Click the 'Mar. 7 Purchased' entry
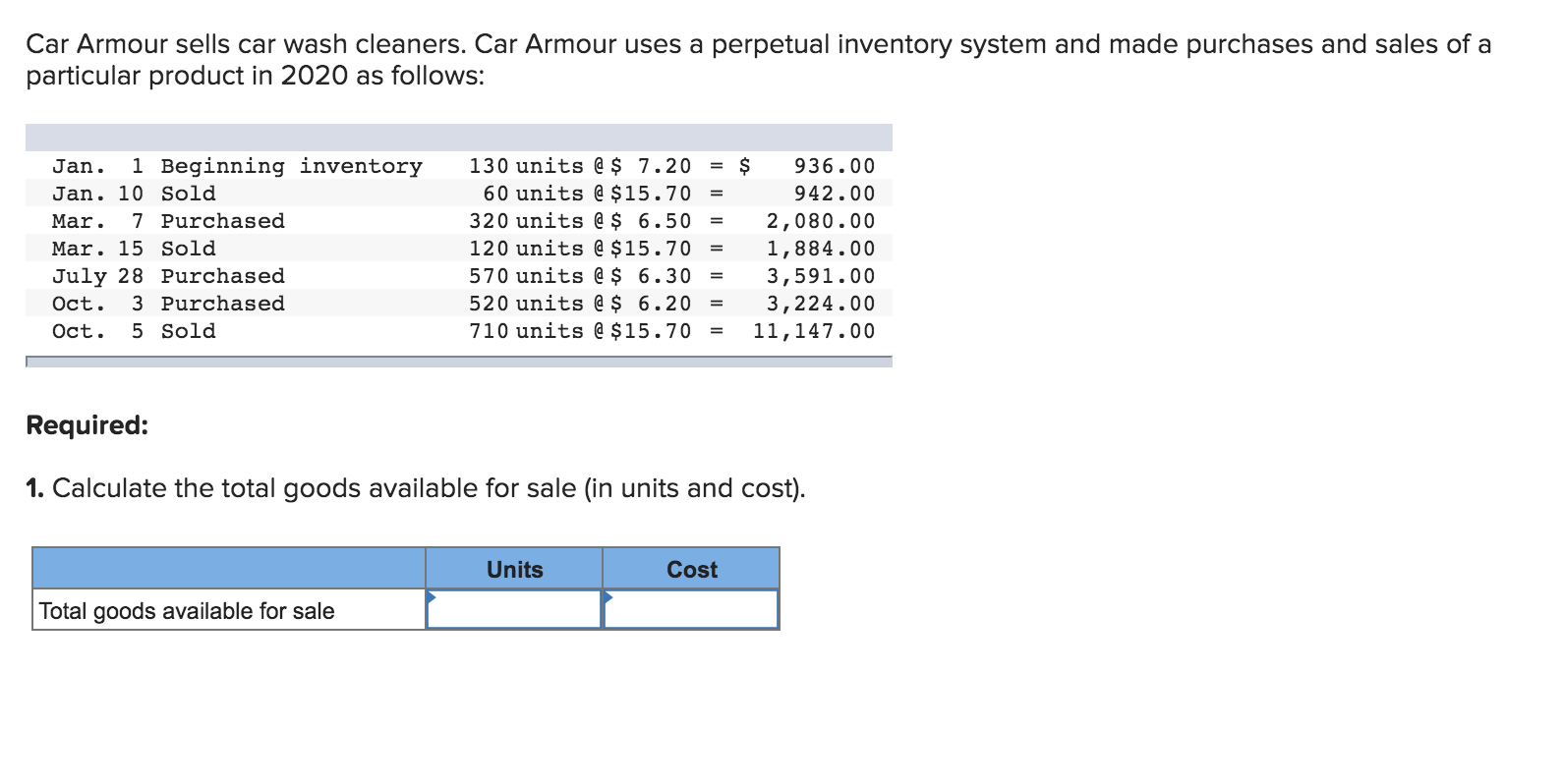 168,221
